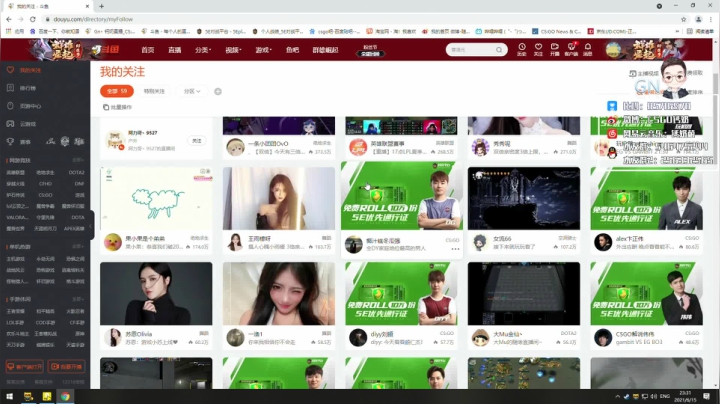Open CSGO解说伟伟 stream thumbnail
Viewport: 720px width, 404px height.
point(647,294)
